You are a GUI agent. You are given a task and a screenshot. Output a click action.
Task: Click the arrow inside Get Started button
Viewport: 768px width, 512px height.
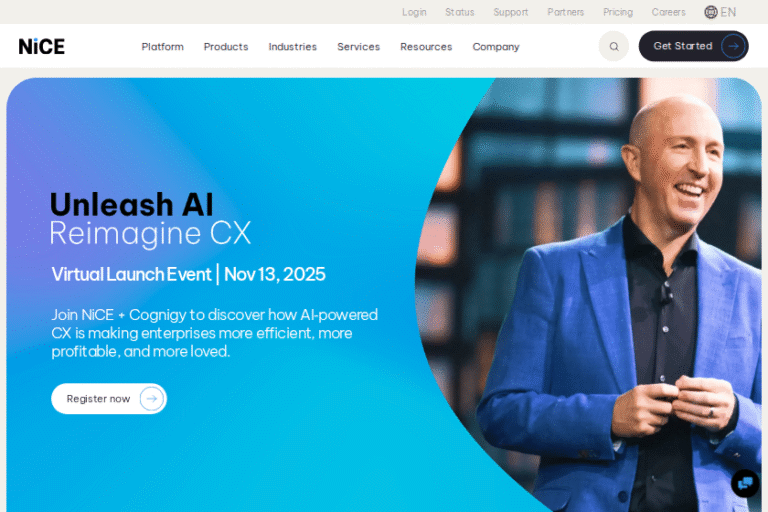coord(733,46)
